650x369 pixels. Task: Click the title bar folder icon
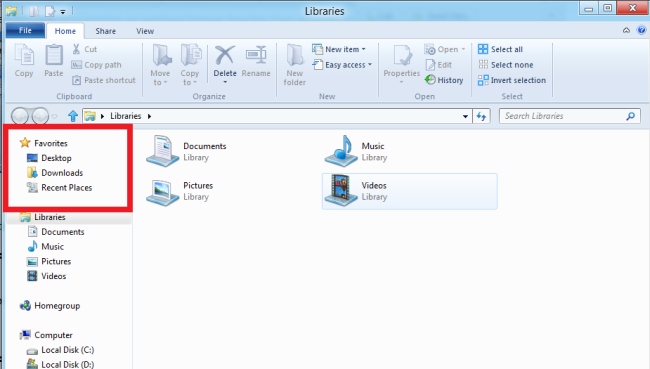[x=11, y=11]
